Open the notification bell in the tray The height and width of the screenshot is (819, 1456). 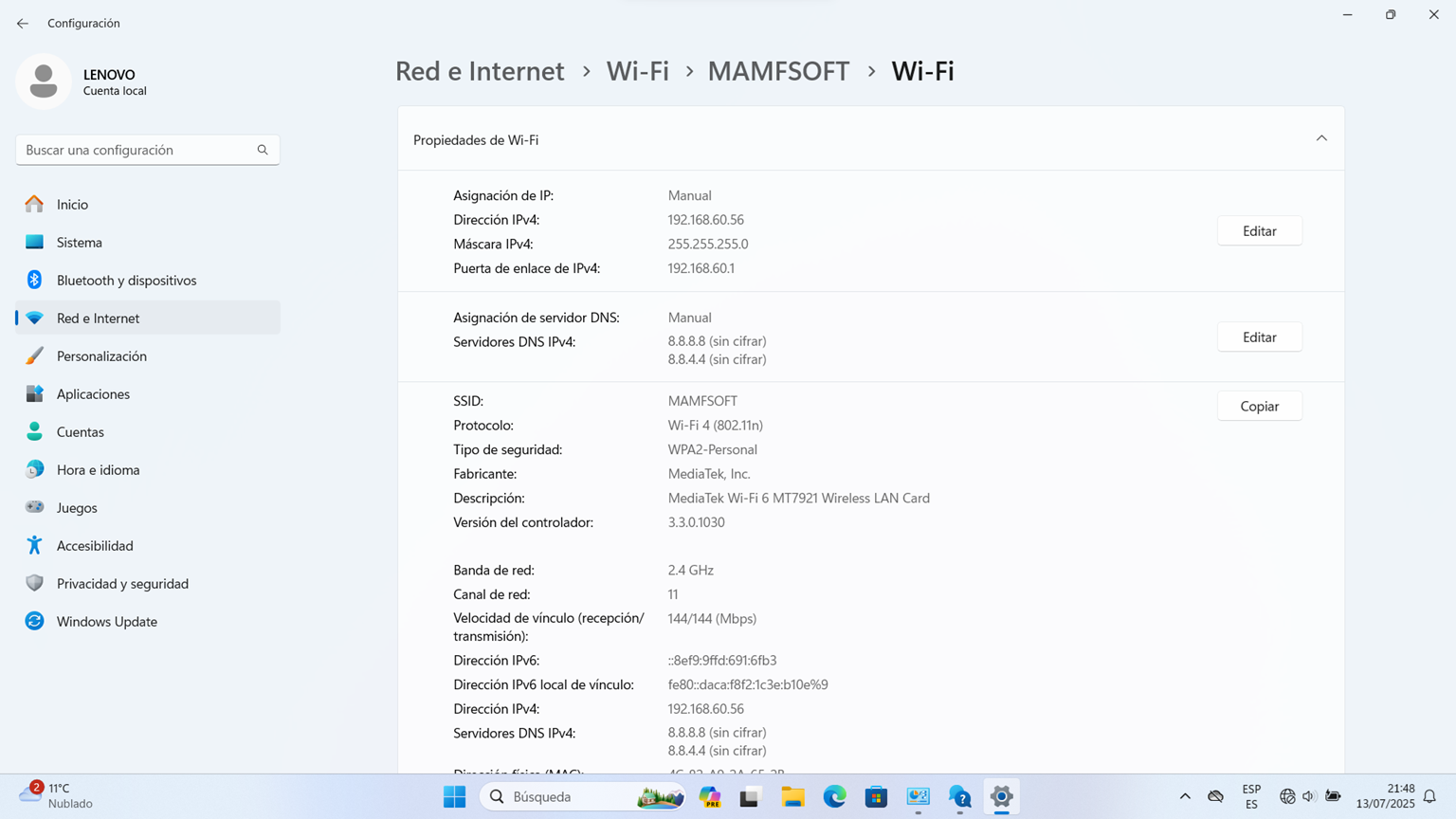tap(1429, 796)
